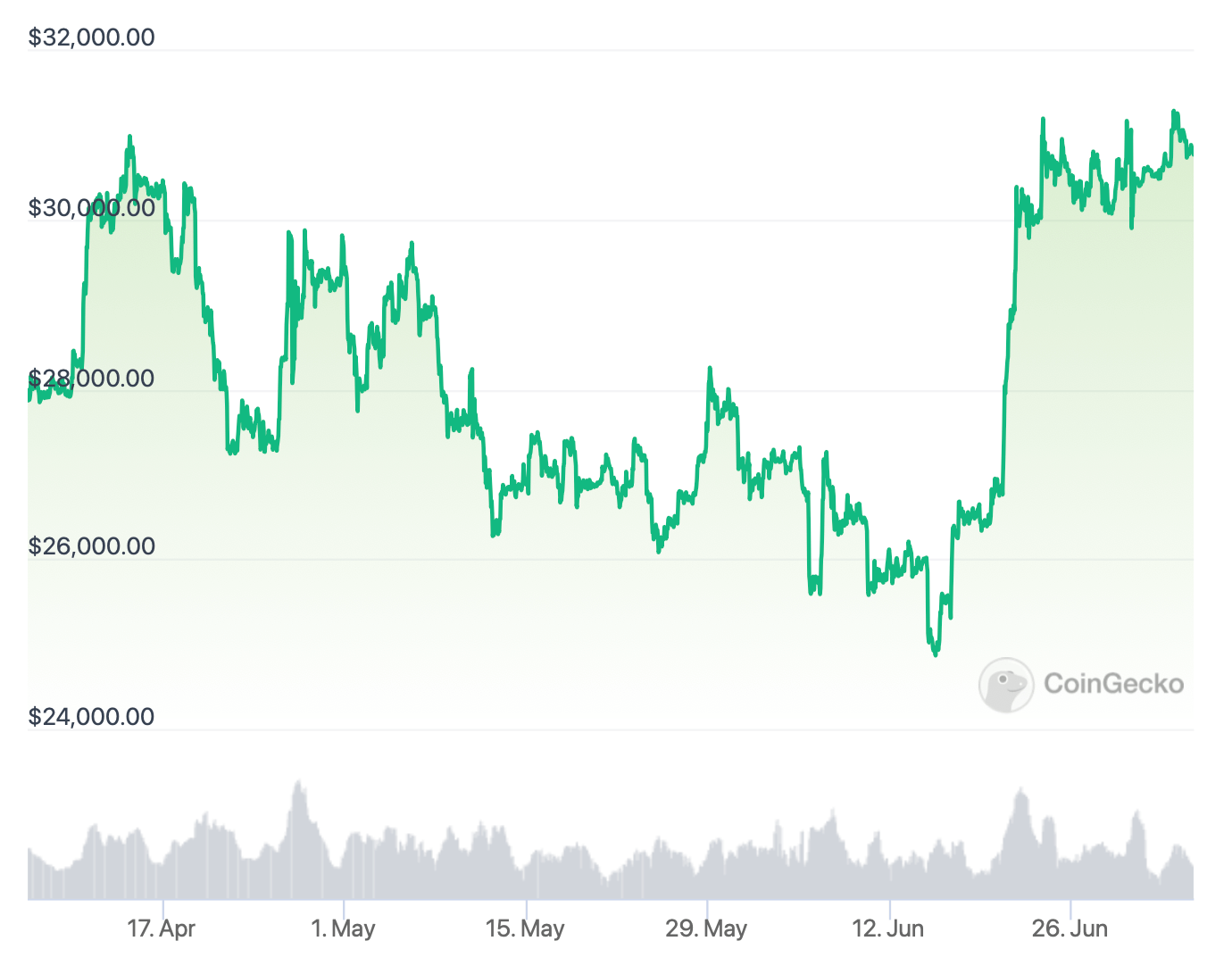Click the volume spike just before 26. Jun
The width and height of the screenshot is (1232, 966).
1020,790
